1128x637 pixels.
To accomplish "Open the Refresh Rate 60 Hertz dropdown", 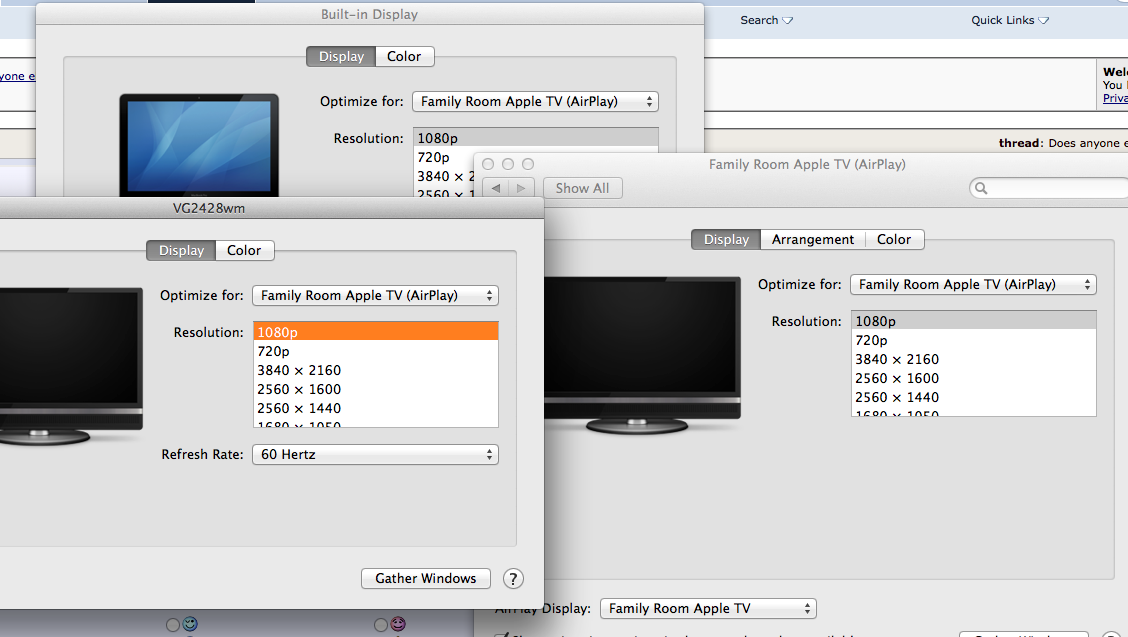I will (x=376, y=455).
